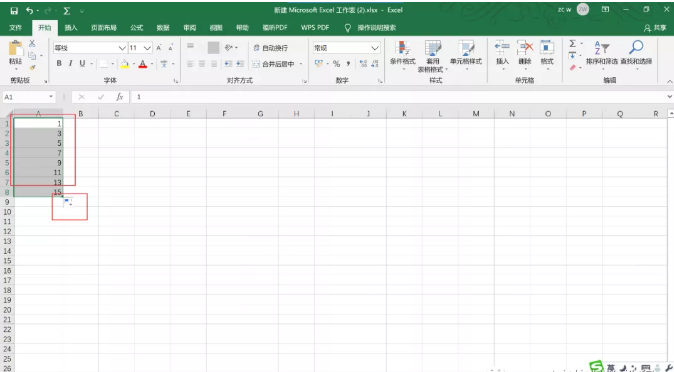This screenshot has height=372, width=674.
Task: Toggle Wrap Text (自动换行)
Action: 270,48
